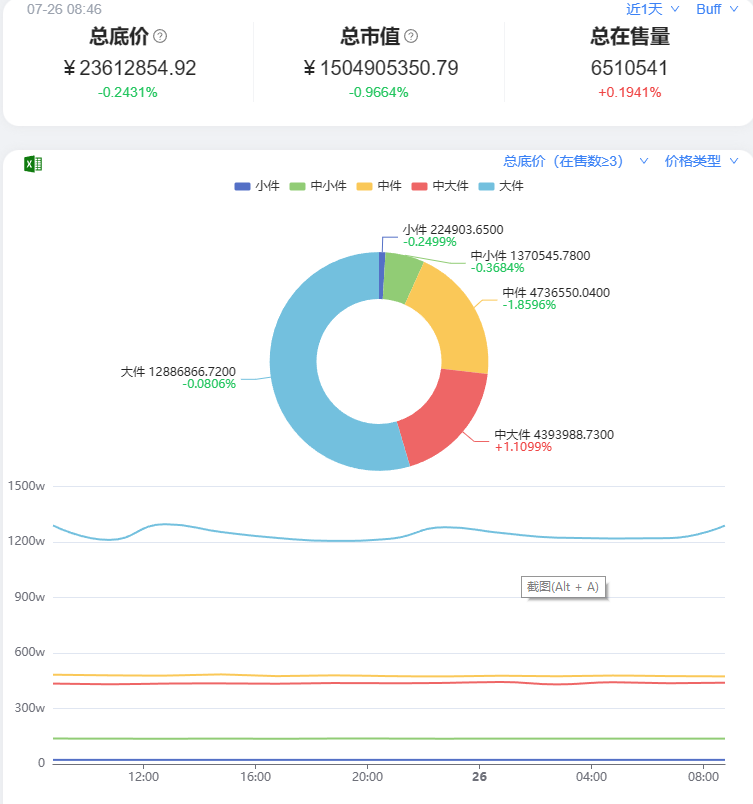Click the -1.8596% change for 中件
Viewport: 753px width, 804px height.
tap(529, 305)
